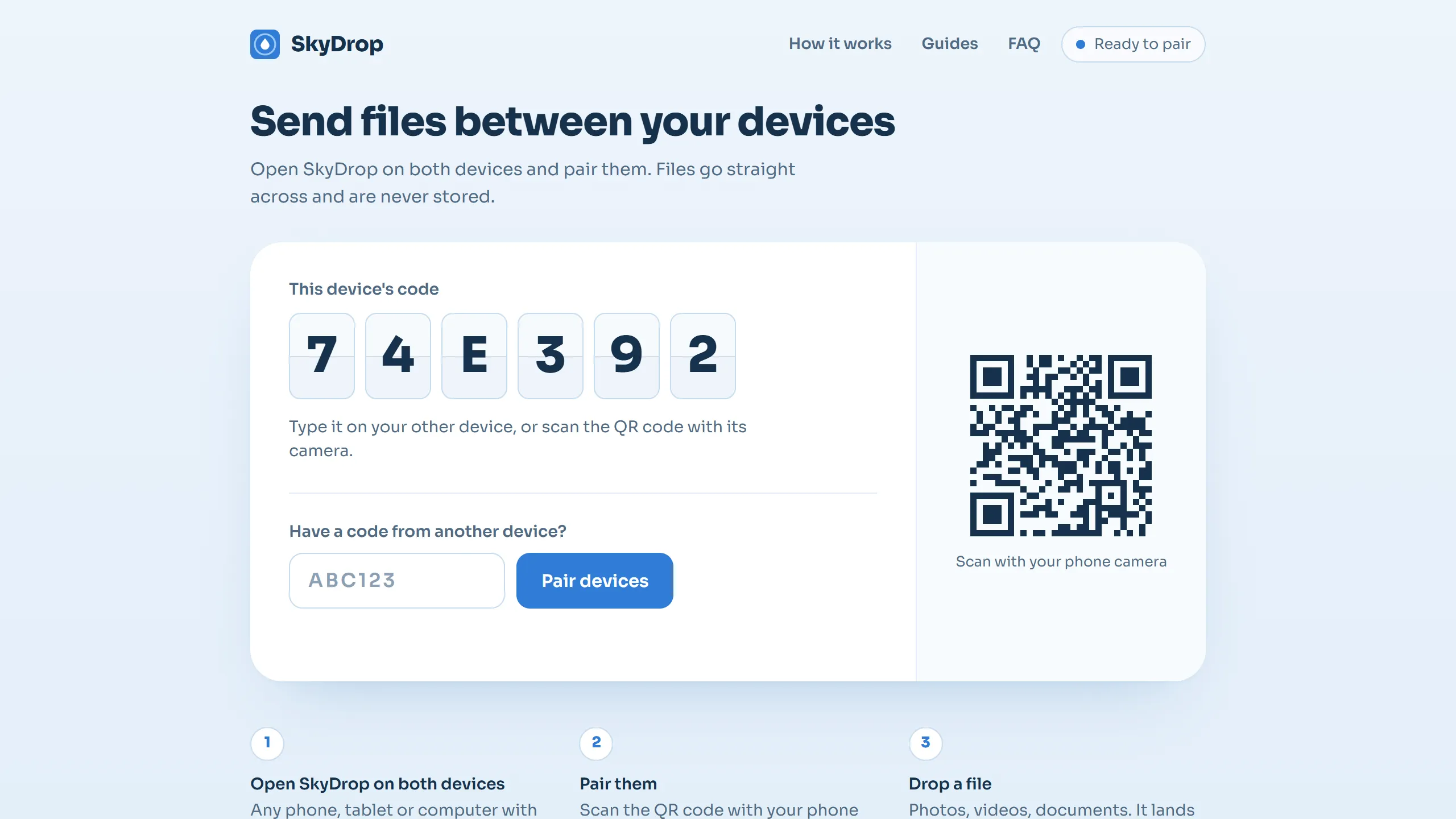1456x819 pixels.
Task: Click 'Scan with your phone camera' caption
Action: click(1061, 562)
